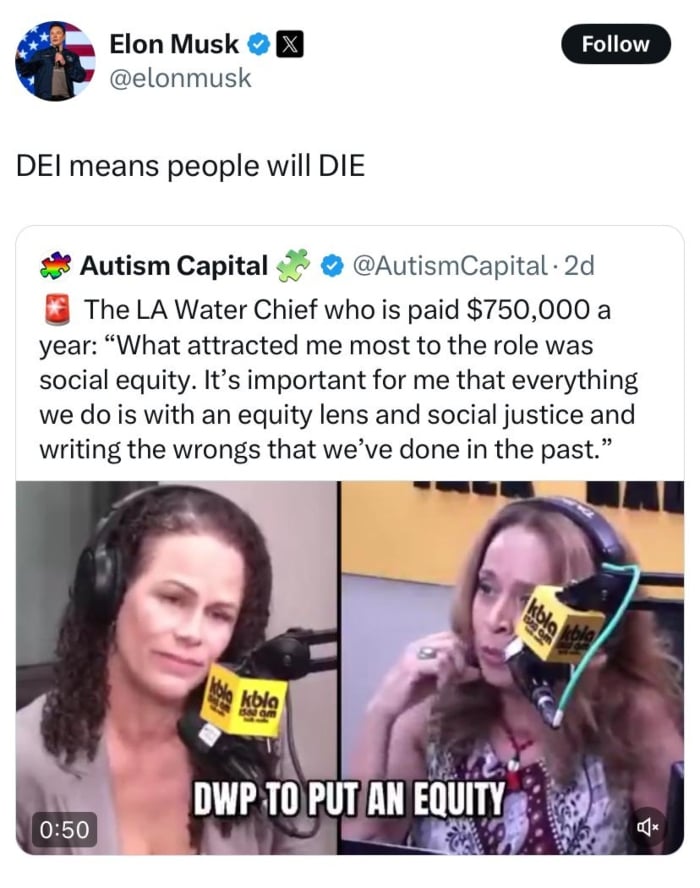Viewport: 700px width, 888px height.
Task: Click the Follow button
Action: 616,44
